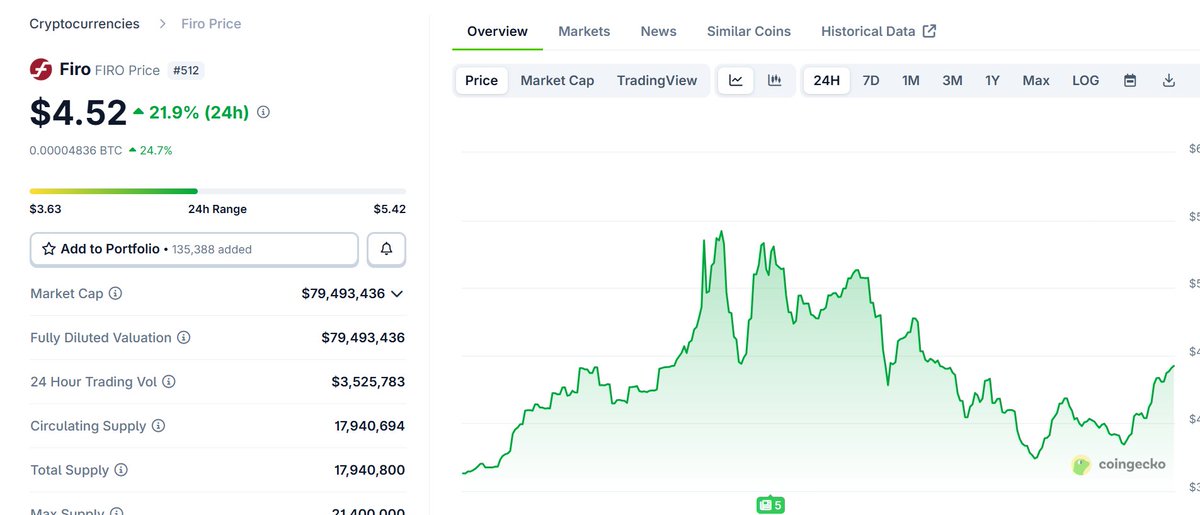Click the 17,940,694 circulating supply value
Screen dimensions: 1200x515
[x=370, y=426]
